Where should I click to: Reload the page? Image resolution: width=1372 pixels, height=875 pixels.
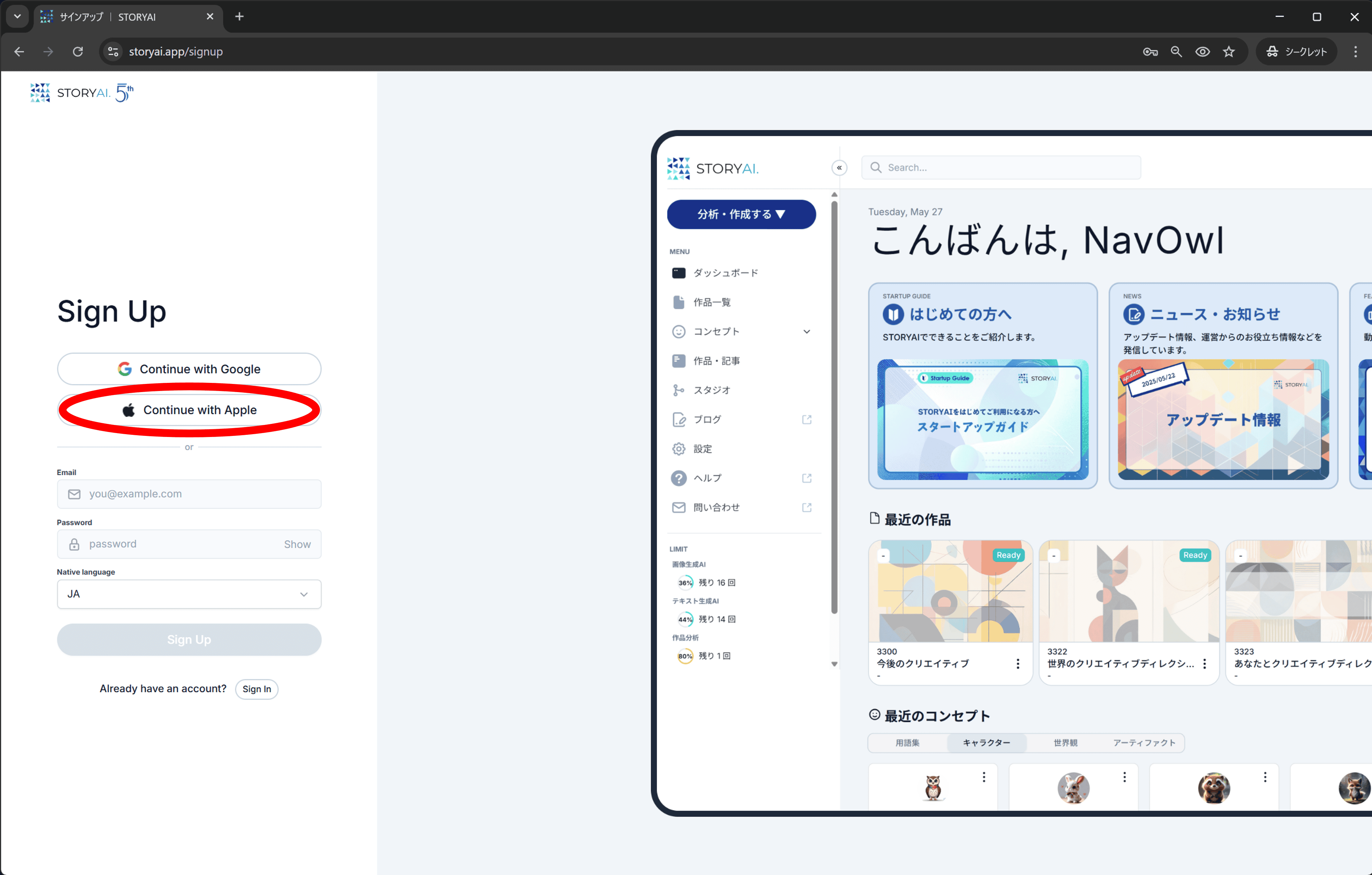click(x=78, y=51)
